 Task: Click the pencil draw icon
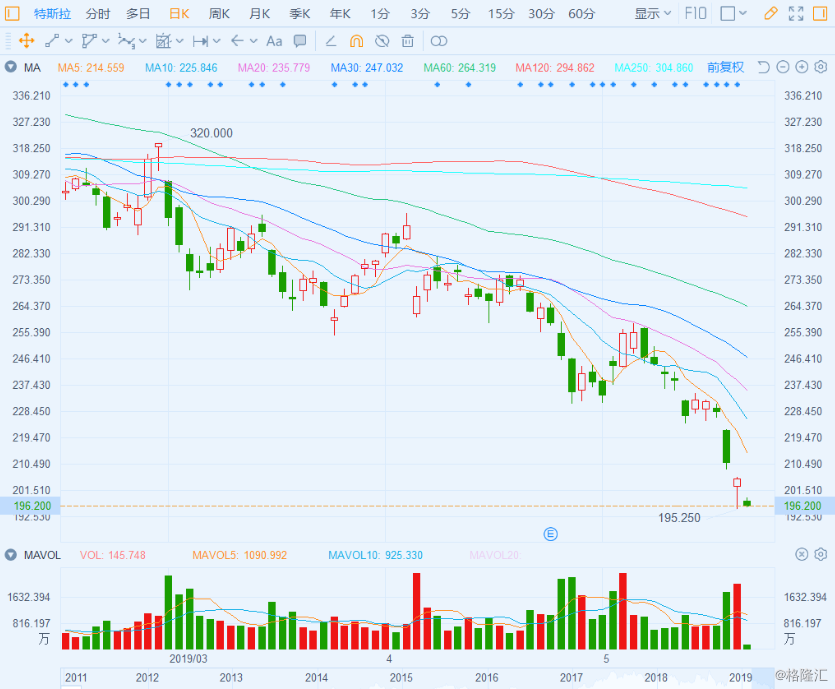[x=770, y=13]
